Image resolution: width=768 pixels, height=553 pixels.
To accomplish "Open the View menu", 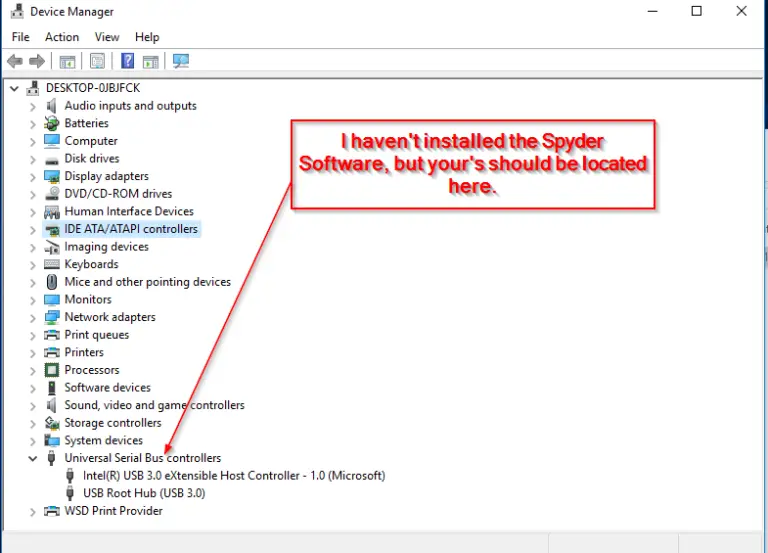I will 107,37.
